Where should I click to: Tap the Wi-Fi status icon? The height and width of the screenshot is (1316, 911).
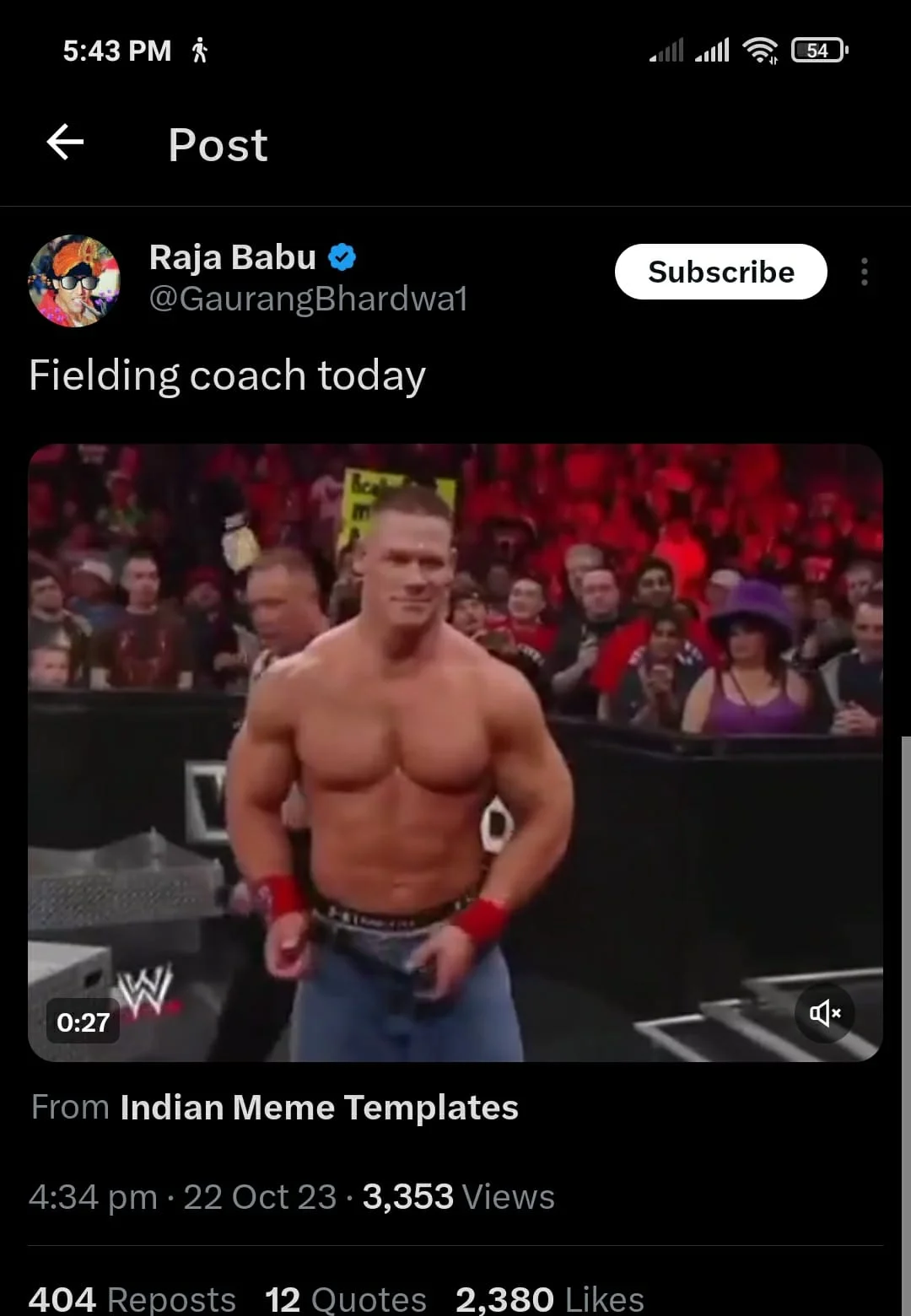point(760,51)
